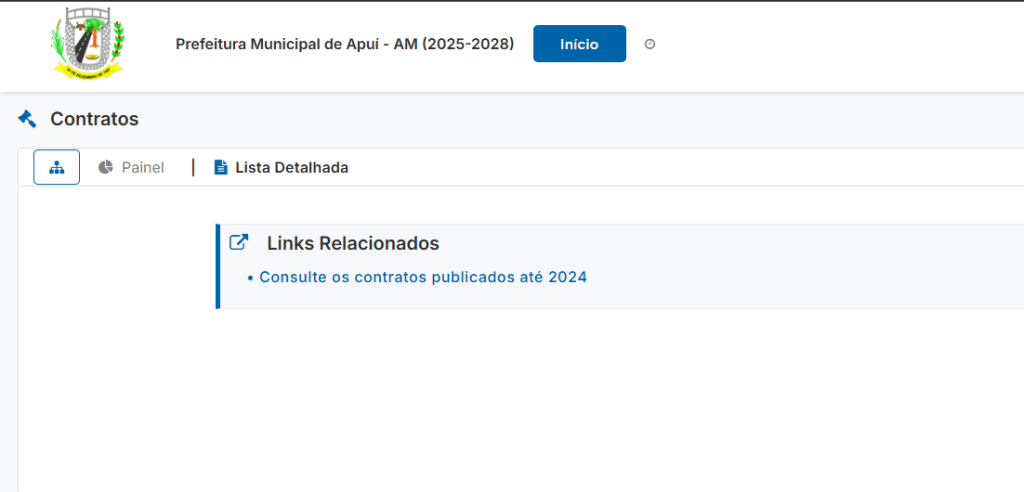Click the Contratos page heading
The width and height of the screenshot is (1024, 492).
pos(94,119)
